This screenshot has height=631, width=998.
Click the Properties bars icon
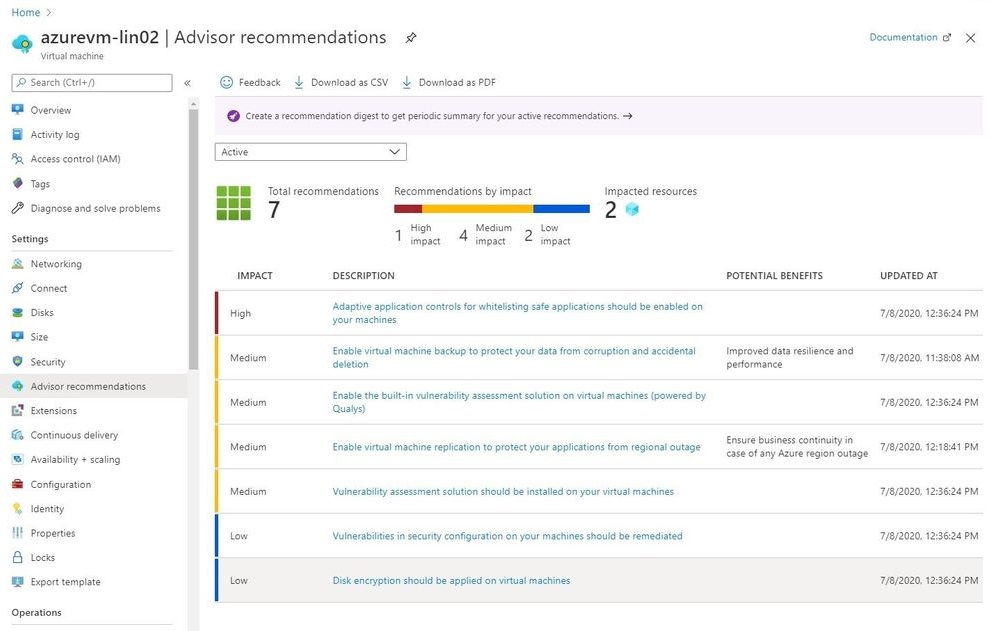point(18,533)
